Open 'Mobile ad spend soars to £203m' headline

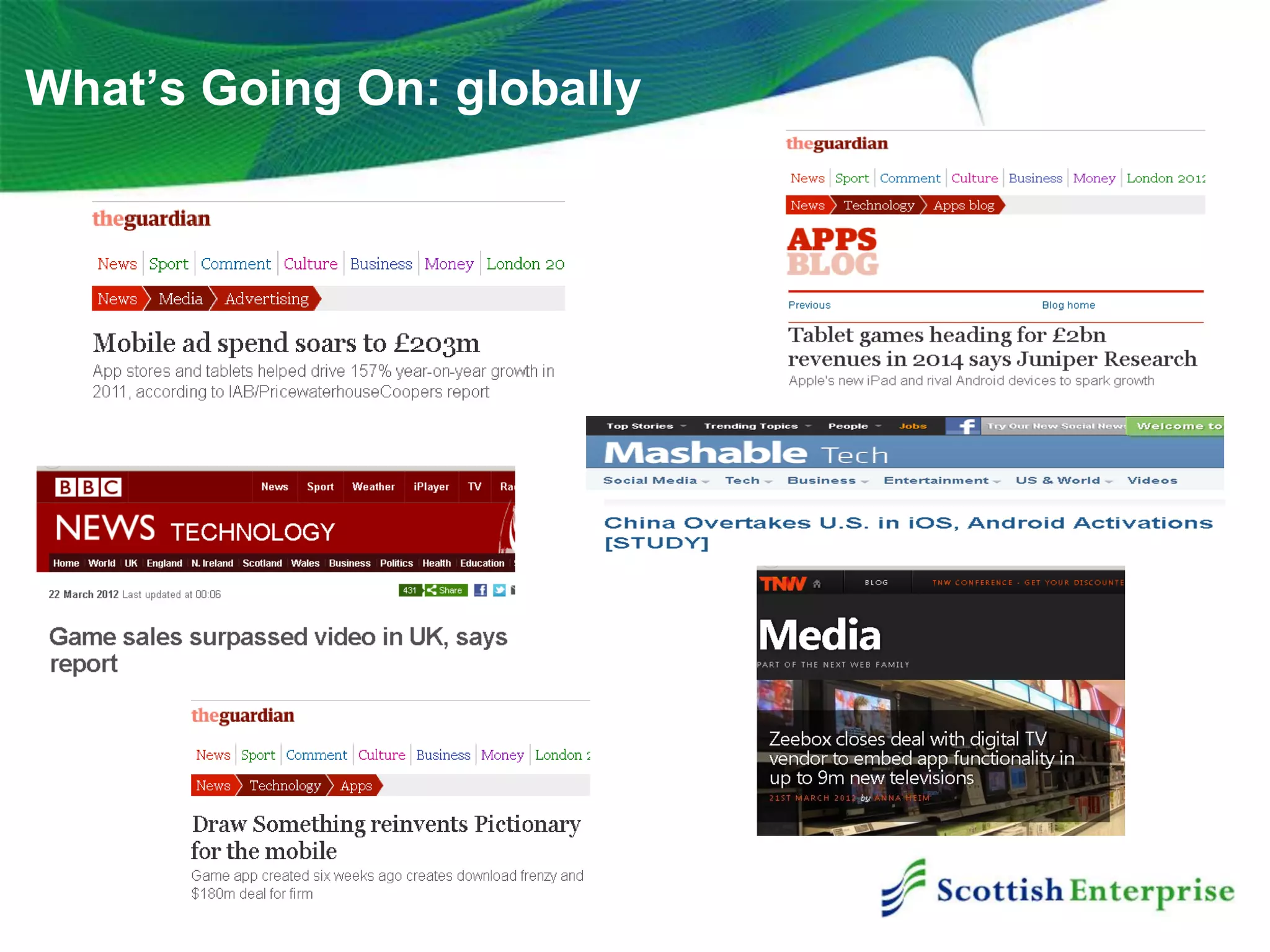pos(286,343)
